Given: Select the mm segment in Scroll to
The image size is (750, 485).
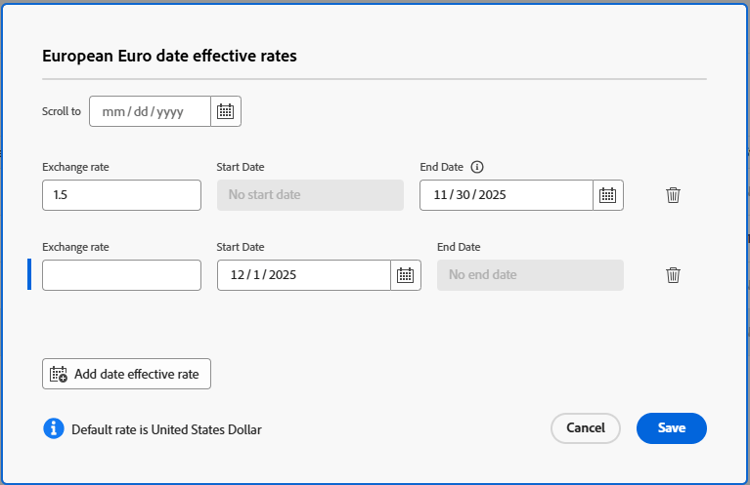Looking at the screenshot, I should [112, 112].
